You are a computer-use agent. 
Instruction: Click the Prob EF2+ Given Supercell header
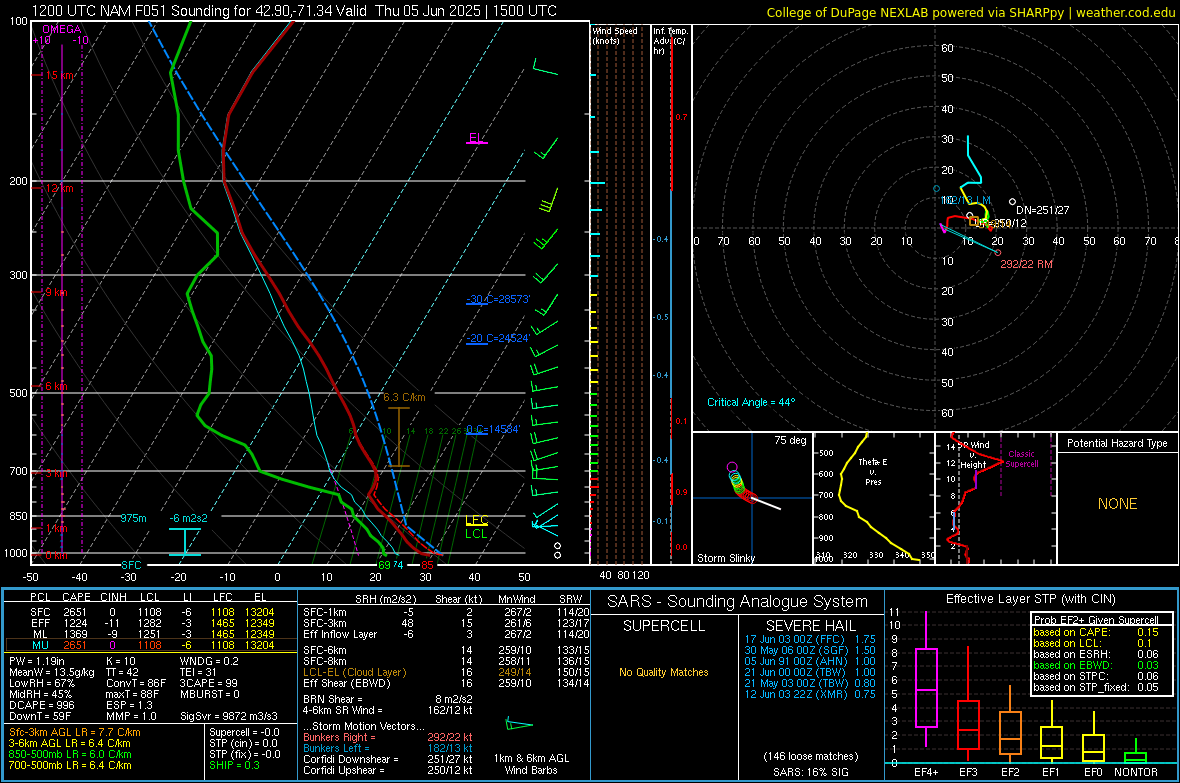coord(1096,620)
